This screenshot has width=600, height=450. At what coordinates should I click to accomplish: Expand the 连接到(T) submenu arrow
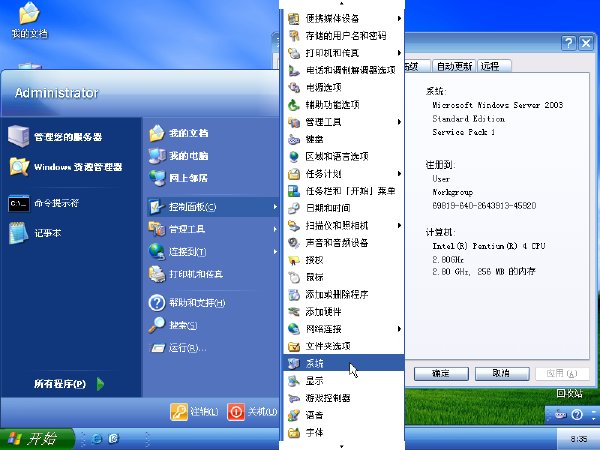point(275,251)
